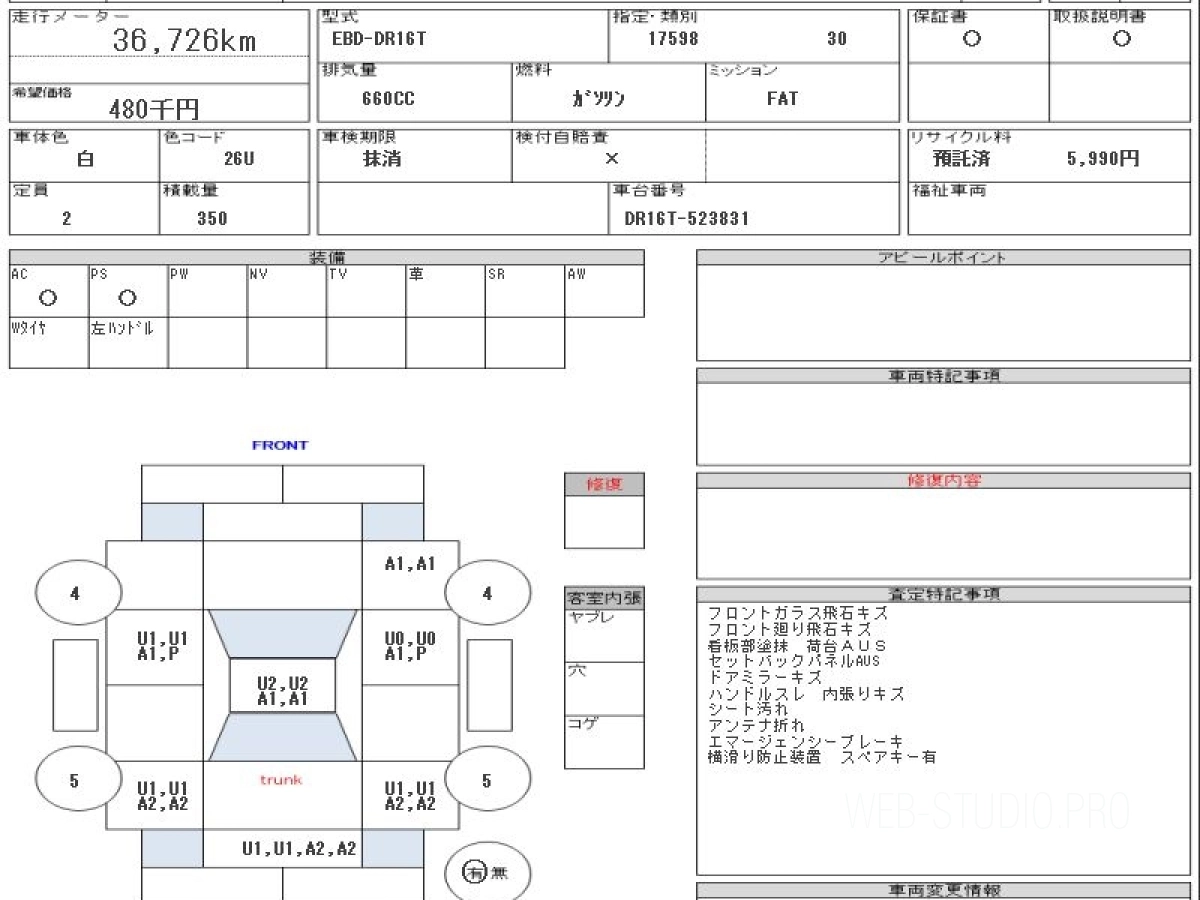Click the blue FRONT label on diagram

(280, 445)
